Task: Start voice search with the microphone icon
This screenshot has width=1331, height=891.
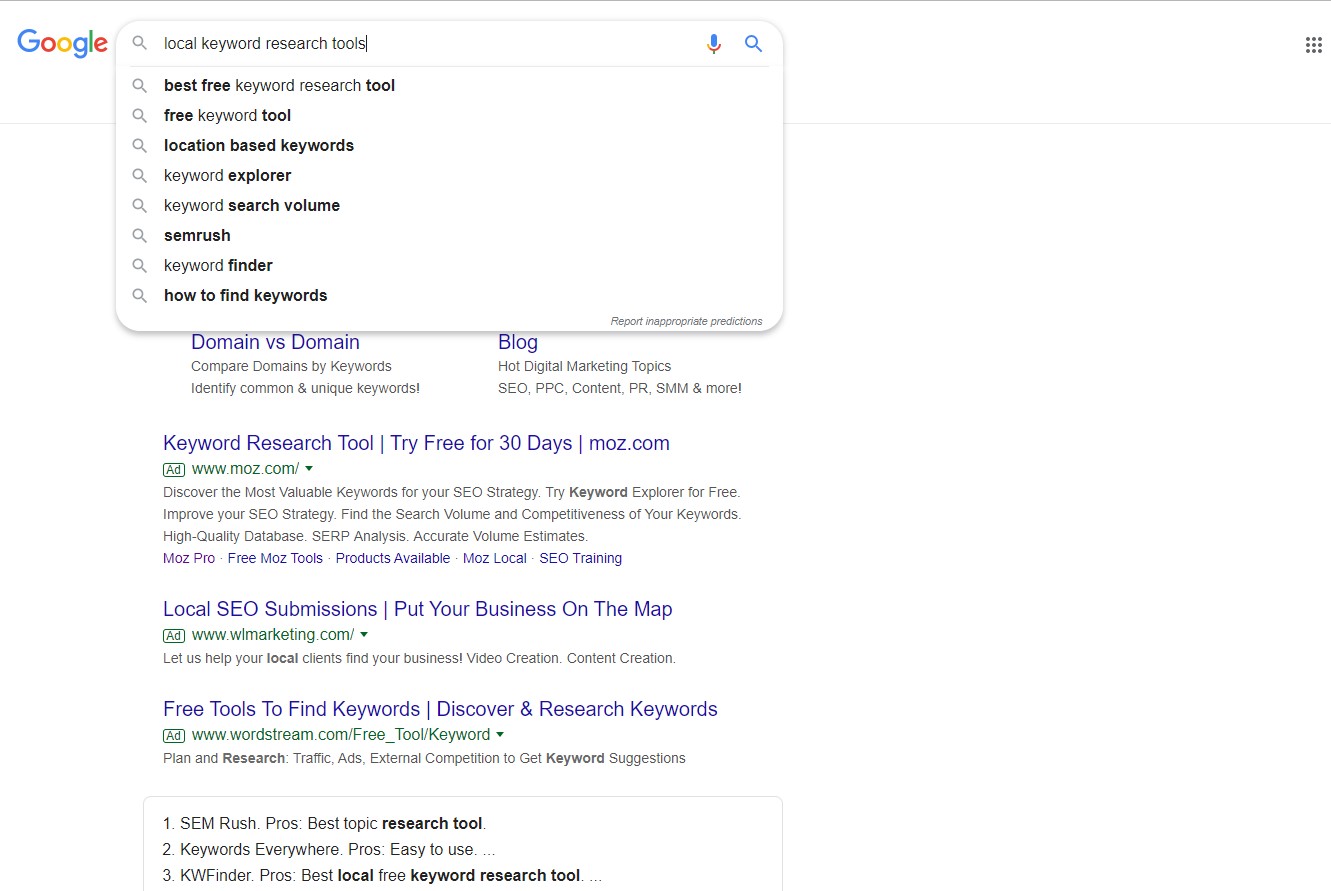Action: [x=713, y=44]
